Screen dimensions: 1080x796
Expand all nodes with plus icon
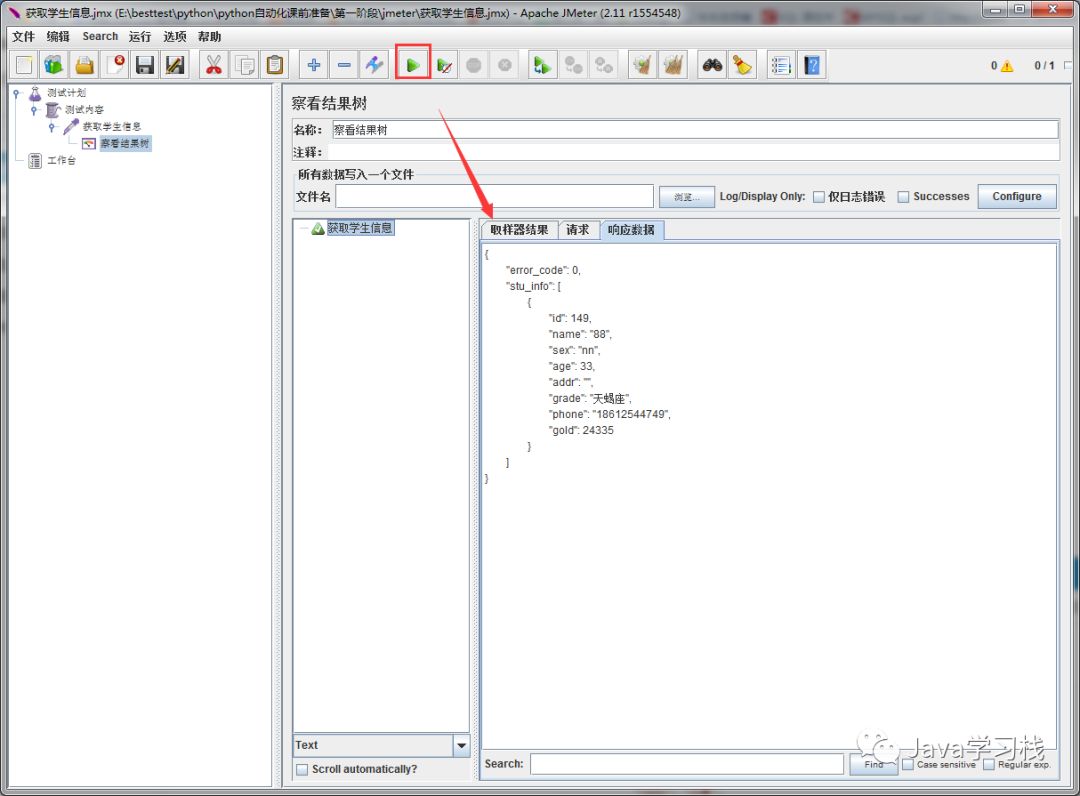pyautogui.click(x=313, y=65)
